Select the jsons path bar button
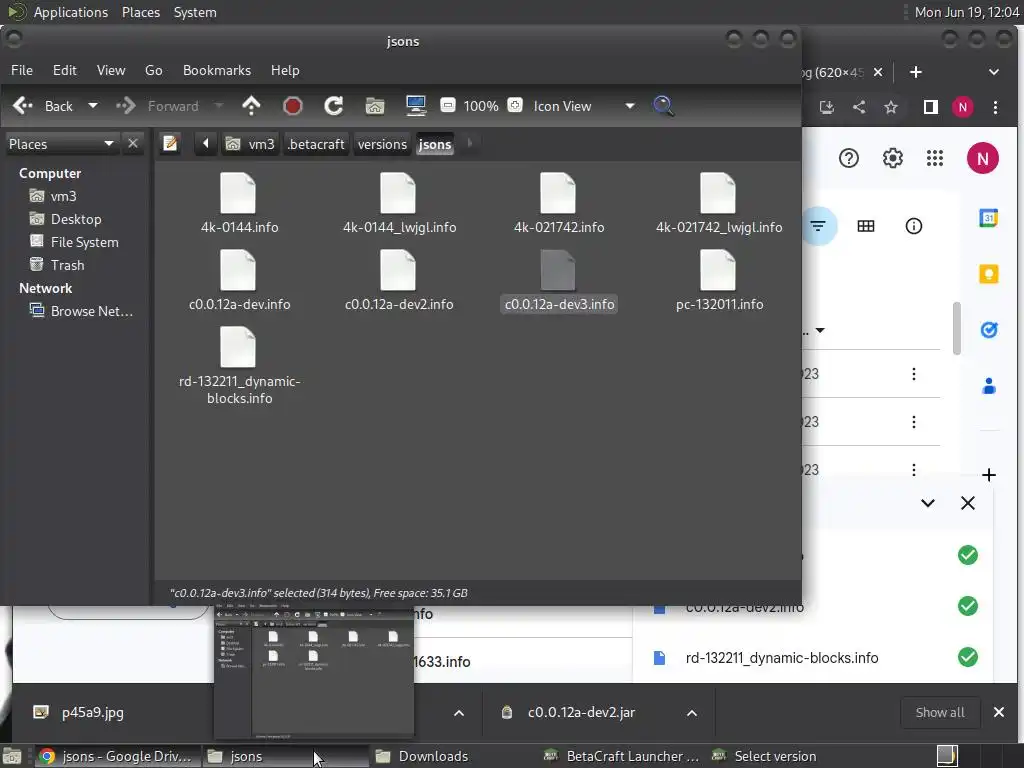Screen dimensions: 1024x768 point(435,144)
